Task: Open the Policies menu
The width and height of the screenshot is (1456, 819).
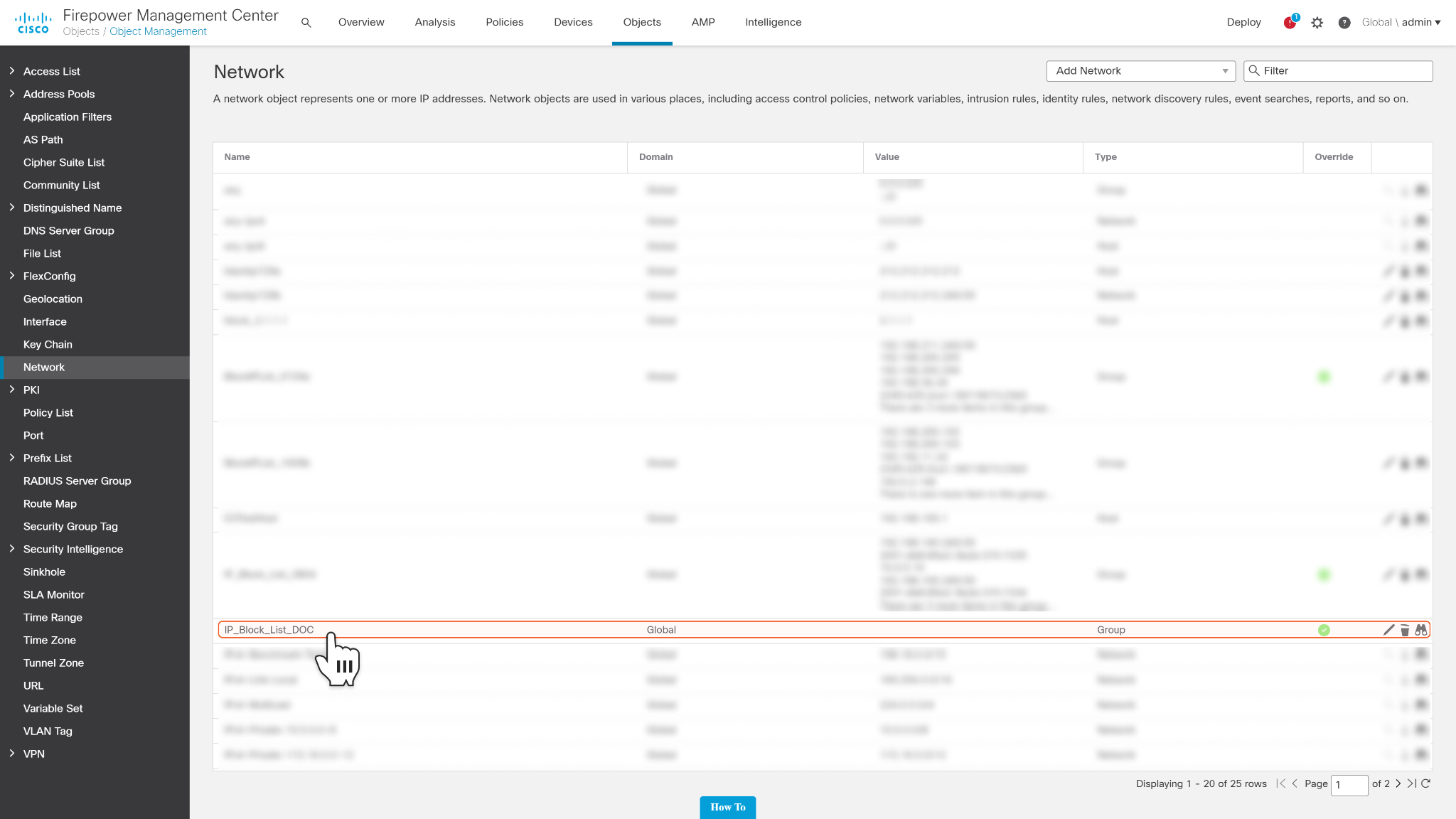Action: point(504,23)
